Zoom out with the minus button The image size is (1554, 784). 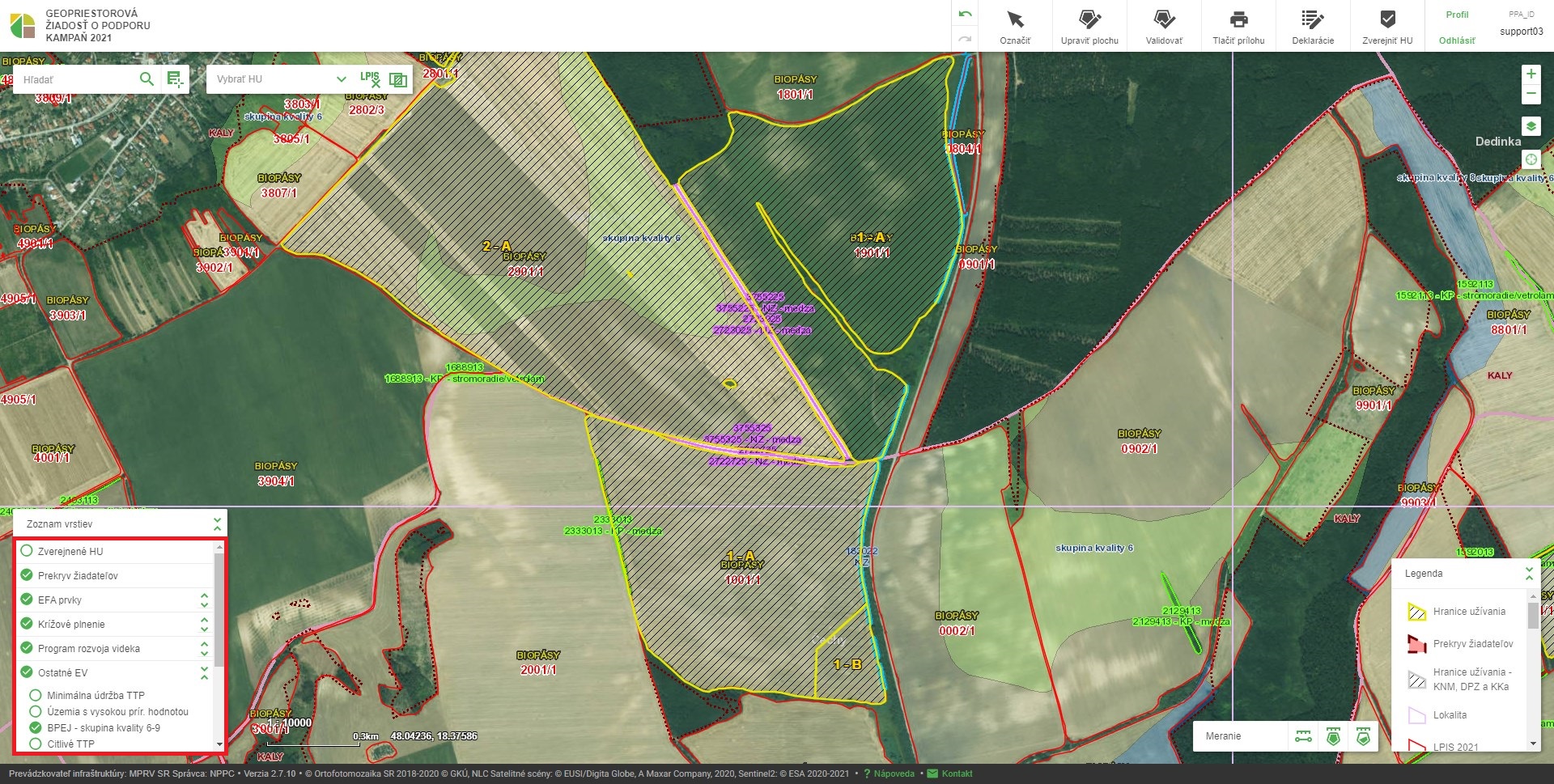1531,94
